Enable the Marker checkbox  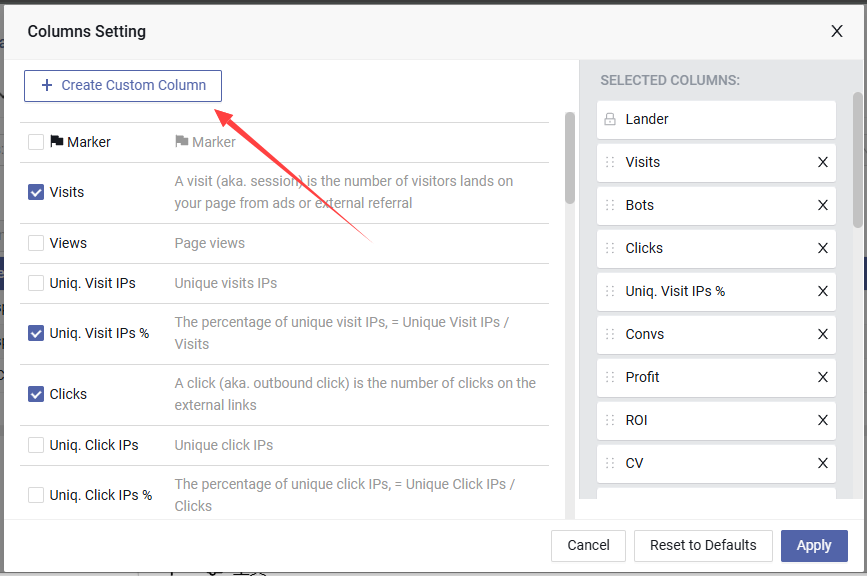tap(36, 142)
